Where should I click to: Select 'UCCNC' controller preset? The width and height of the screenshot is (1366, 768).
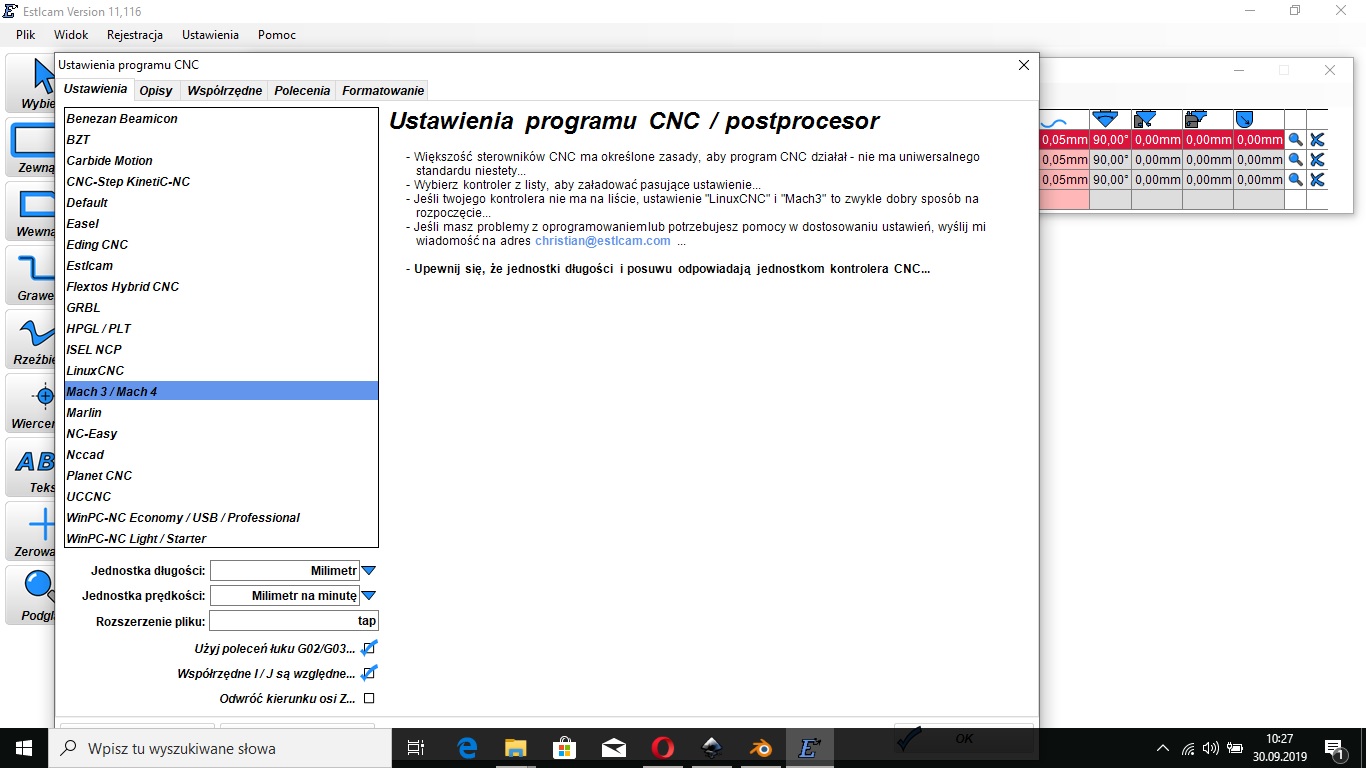point(221,497)
